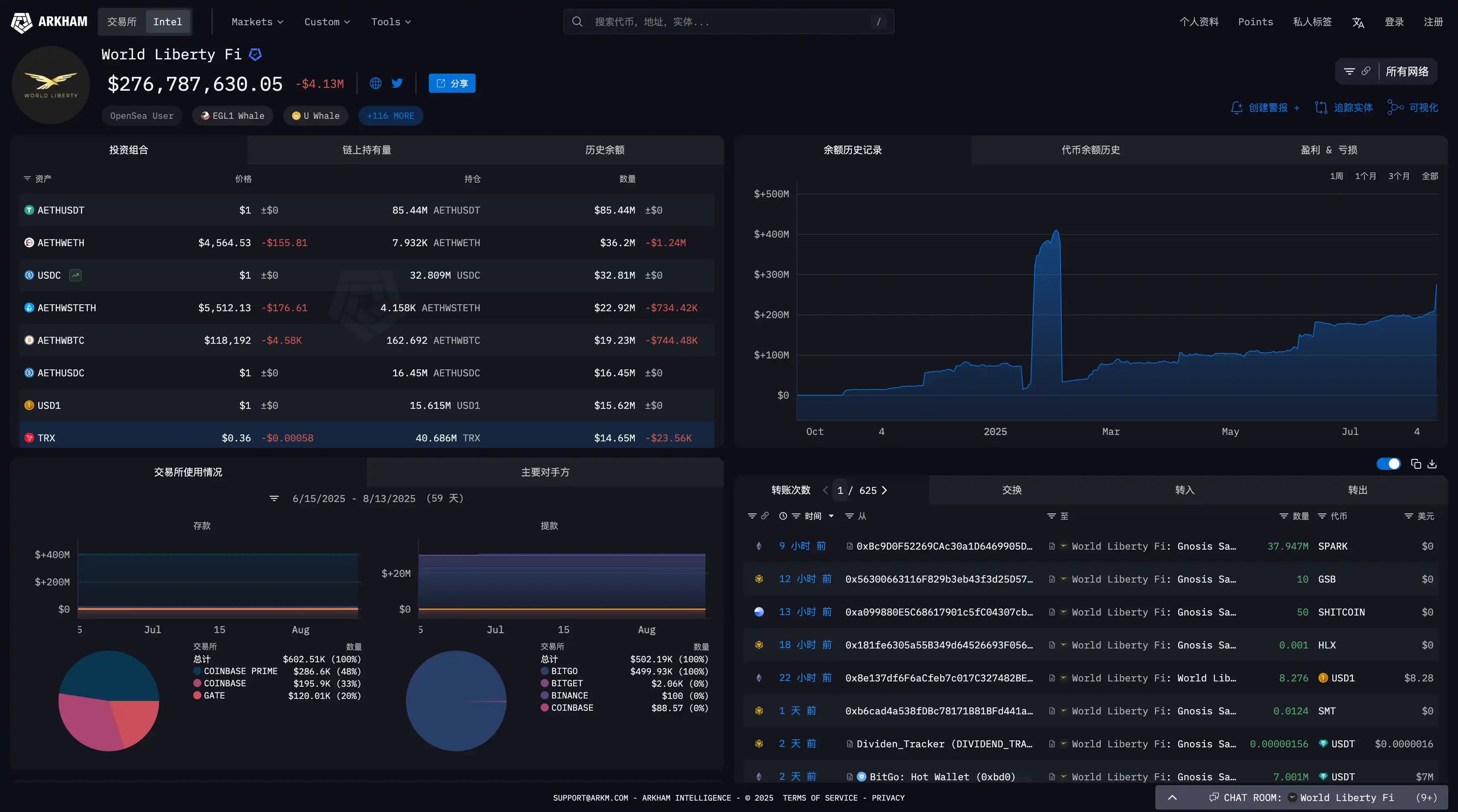Viewport: 1458px width, 812px height.
Task: Show +116 MORE tags
Action: click(x=391, y=116)
